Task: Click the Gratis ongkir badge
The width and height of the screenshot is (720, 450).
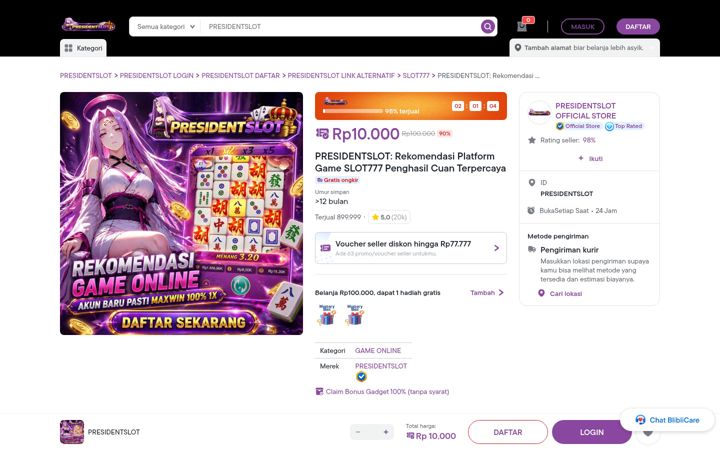Action: [x=338, y=180]
